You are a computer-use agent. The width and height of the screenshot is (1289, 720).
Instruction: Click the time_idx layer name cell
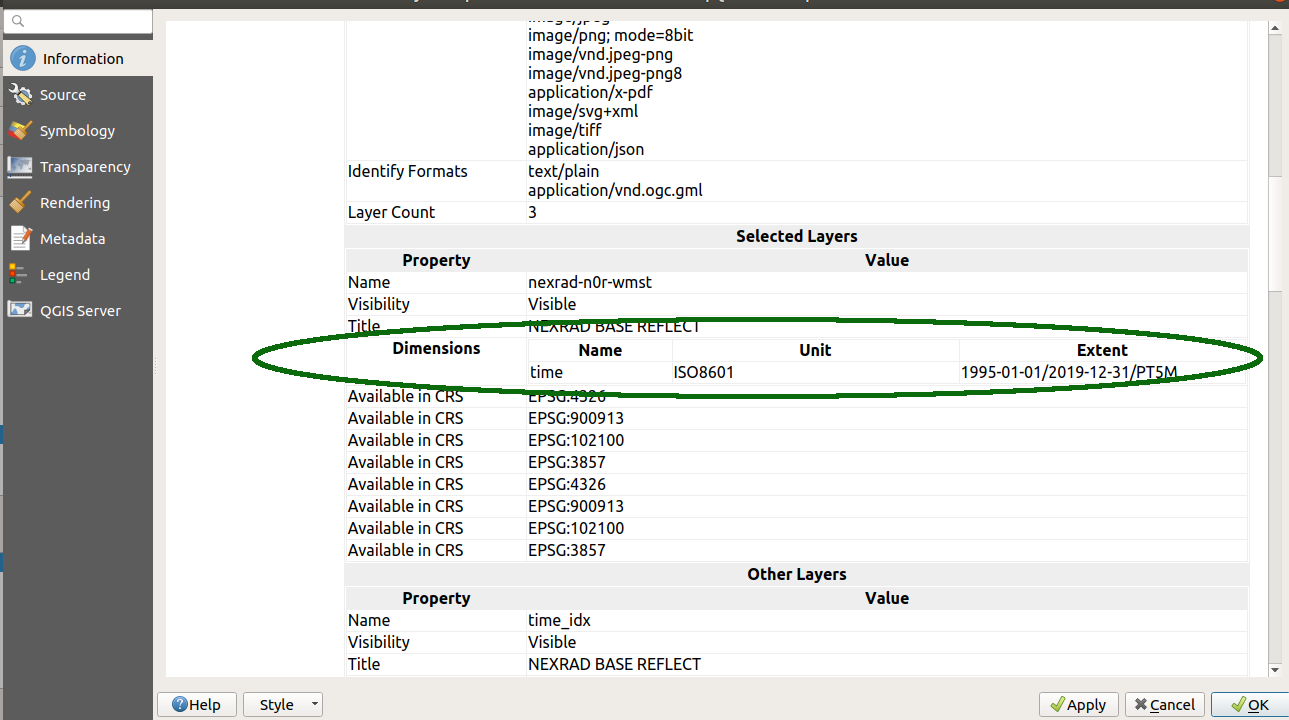[x=559, y=620]
